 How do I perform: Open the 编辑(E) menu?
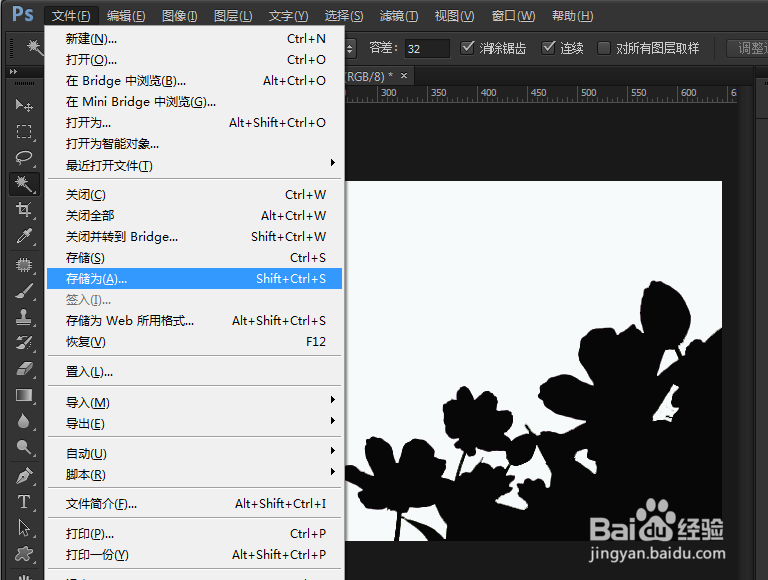point(126,16)
